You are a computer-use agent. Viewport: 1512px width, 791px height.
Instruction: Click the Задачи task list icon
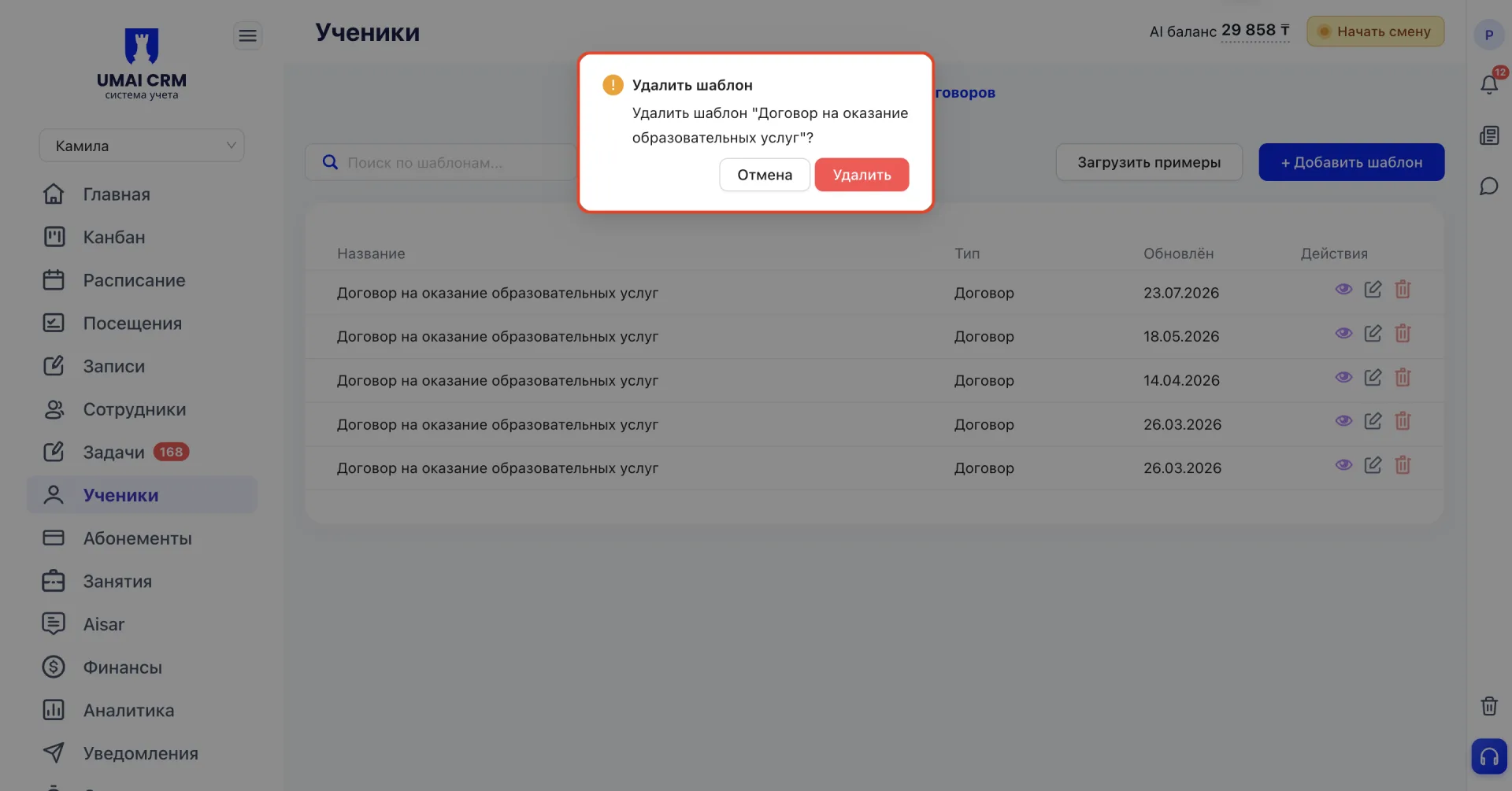click(54, 452)
